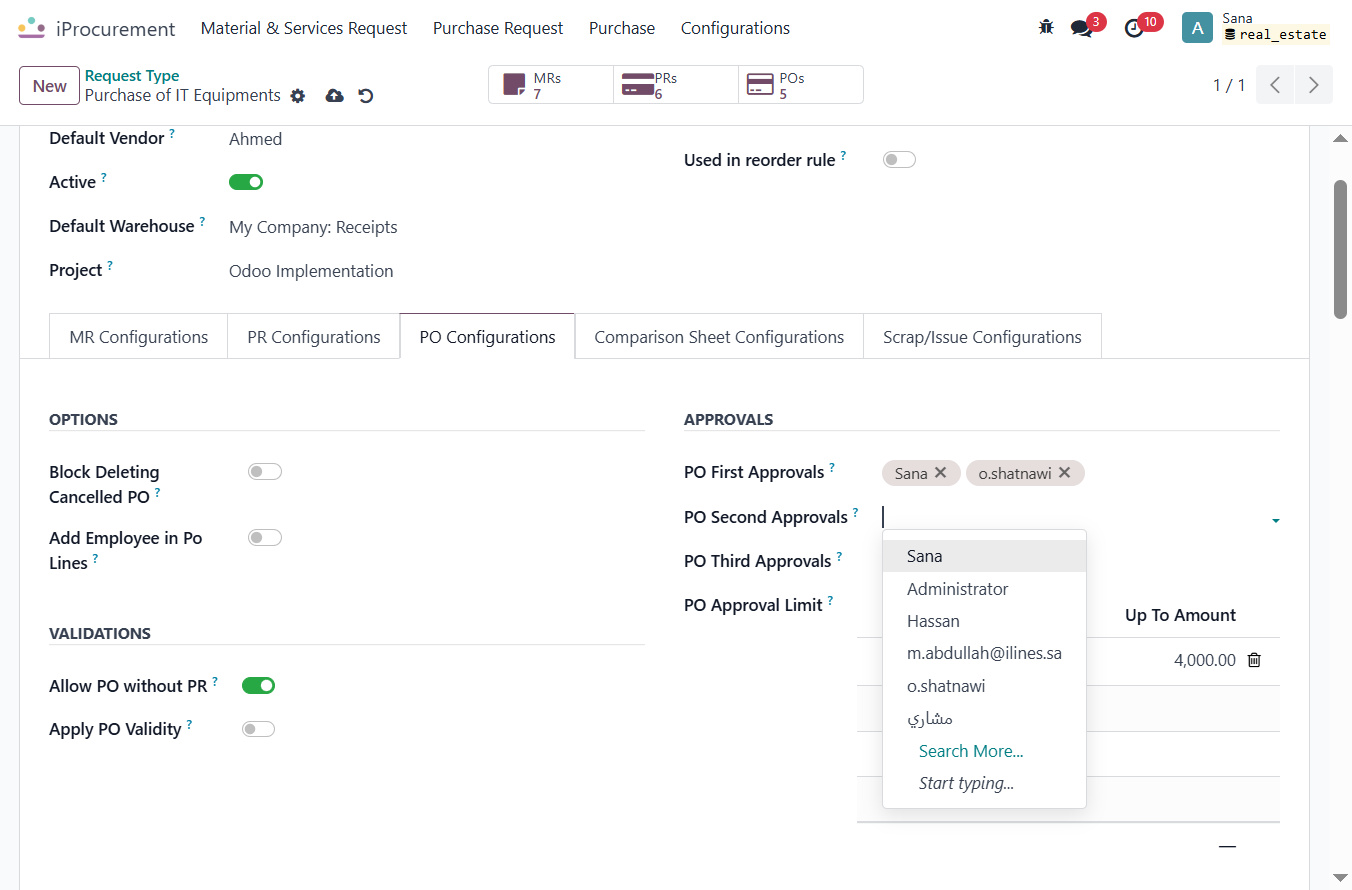The height and width of the screenshot is (890, 1352).
Task: Open the chat messages icon
Action: pyautogui.click(x=1081, y=28)
